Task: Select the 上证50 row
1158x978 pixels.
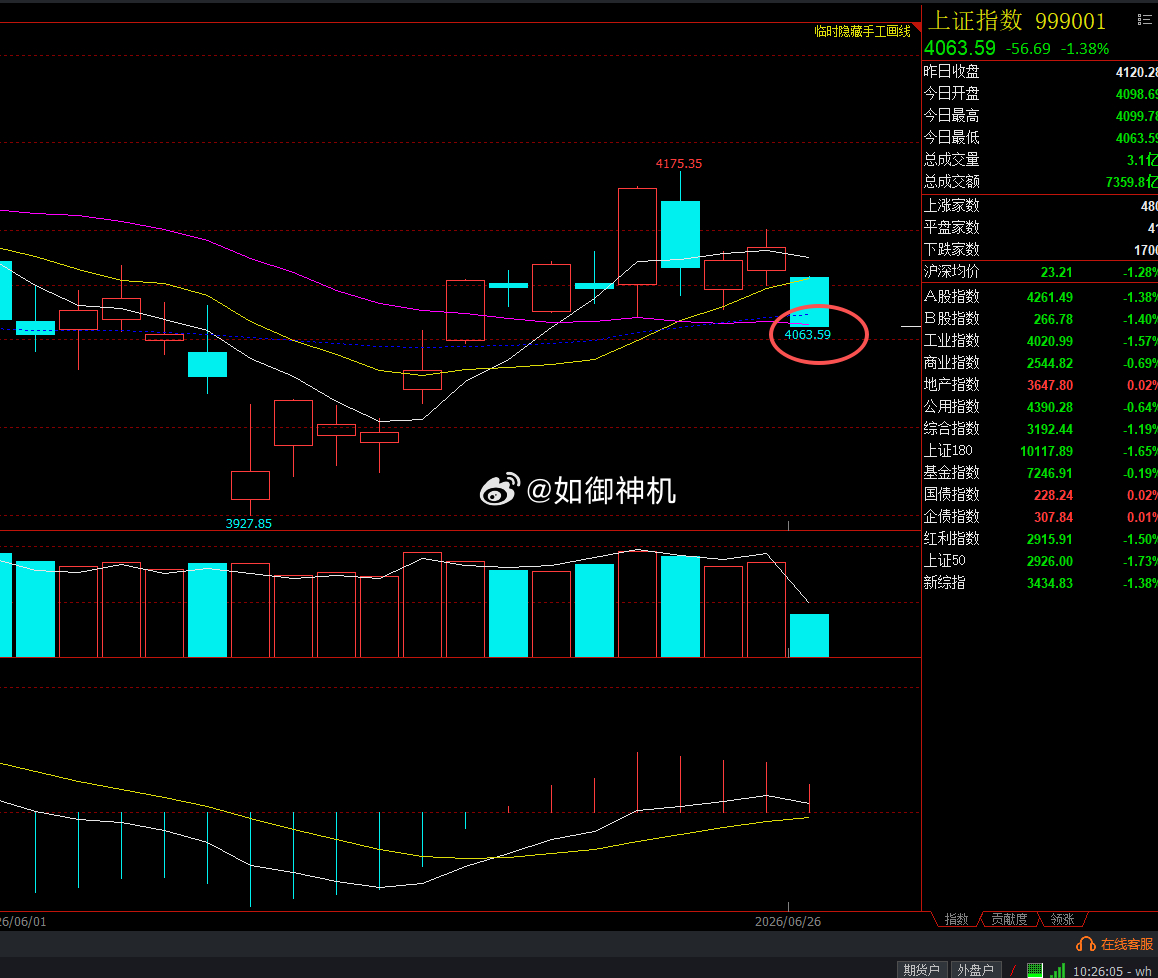Action: pyautogui.click(x=1040, y=561)
